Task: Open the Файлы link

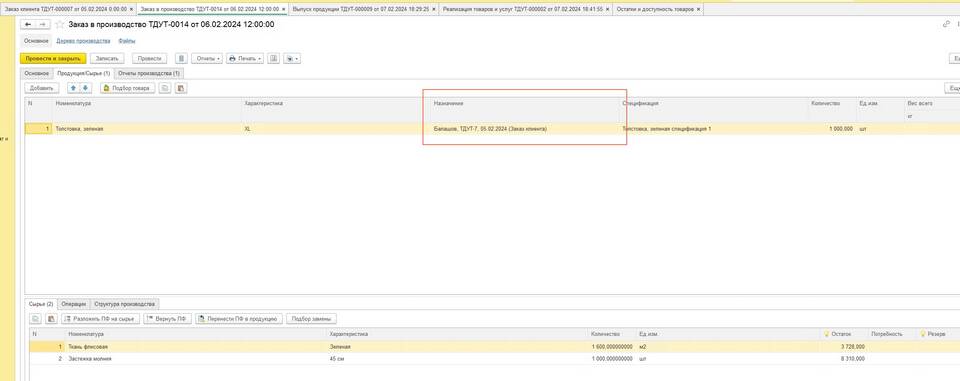Action: 127,41
